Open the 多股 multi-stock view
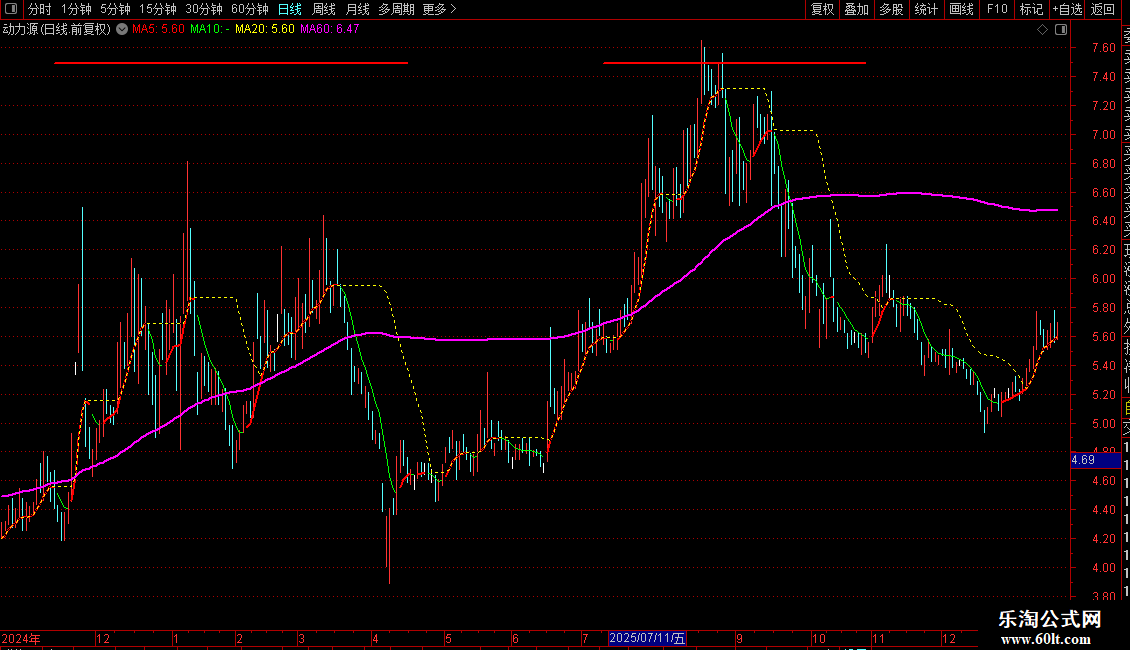Image resolution: width=1130 pixels, height=650 pixels. tap(891, 9)
